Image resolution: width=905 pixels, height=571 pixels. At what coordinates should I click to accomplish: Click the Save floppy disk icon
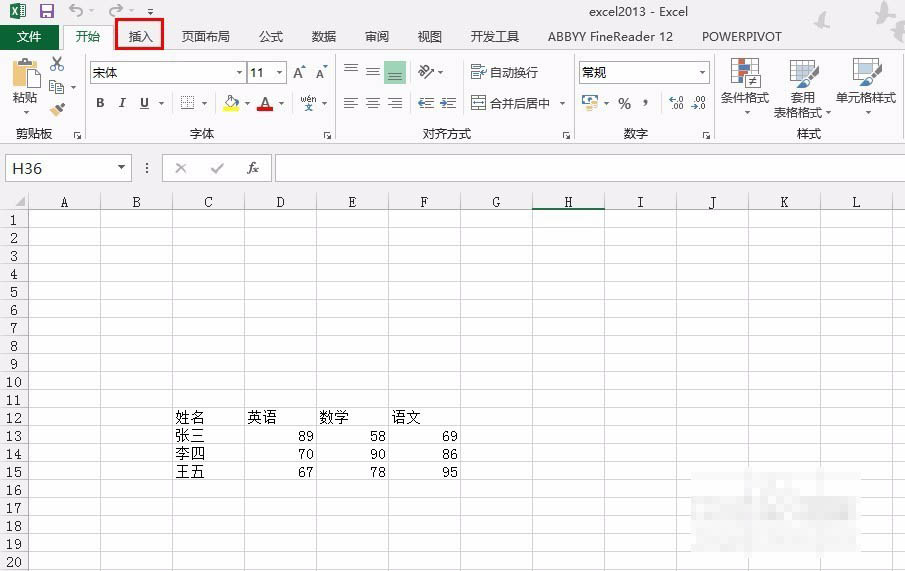tap(46, 11)
